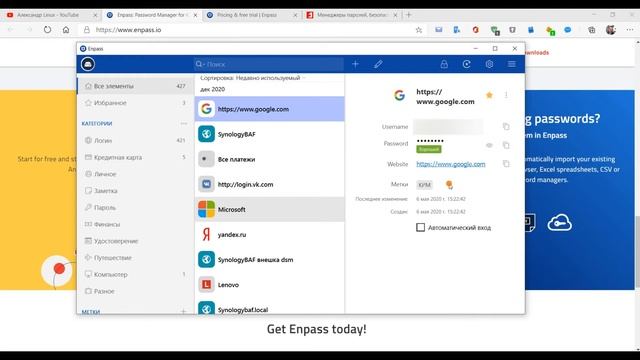640x360 pixels.
Task: Copy the Website field value
Action: [x=506, y=164]
